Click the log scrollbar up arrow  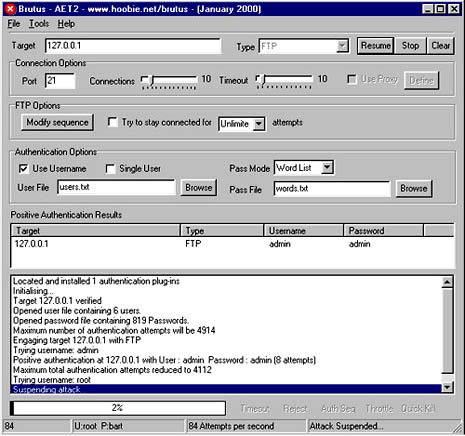click(447, 282)
